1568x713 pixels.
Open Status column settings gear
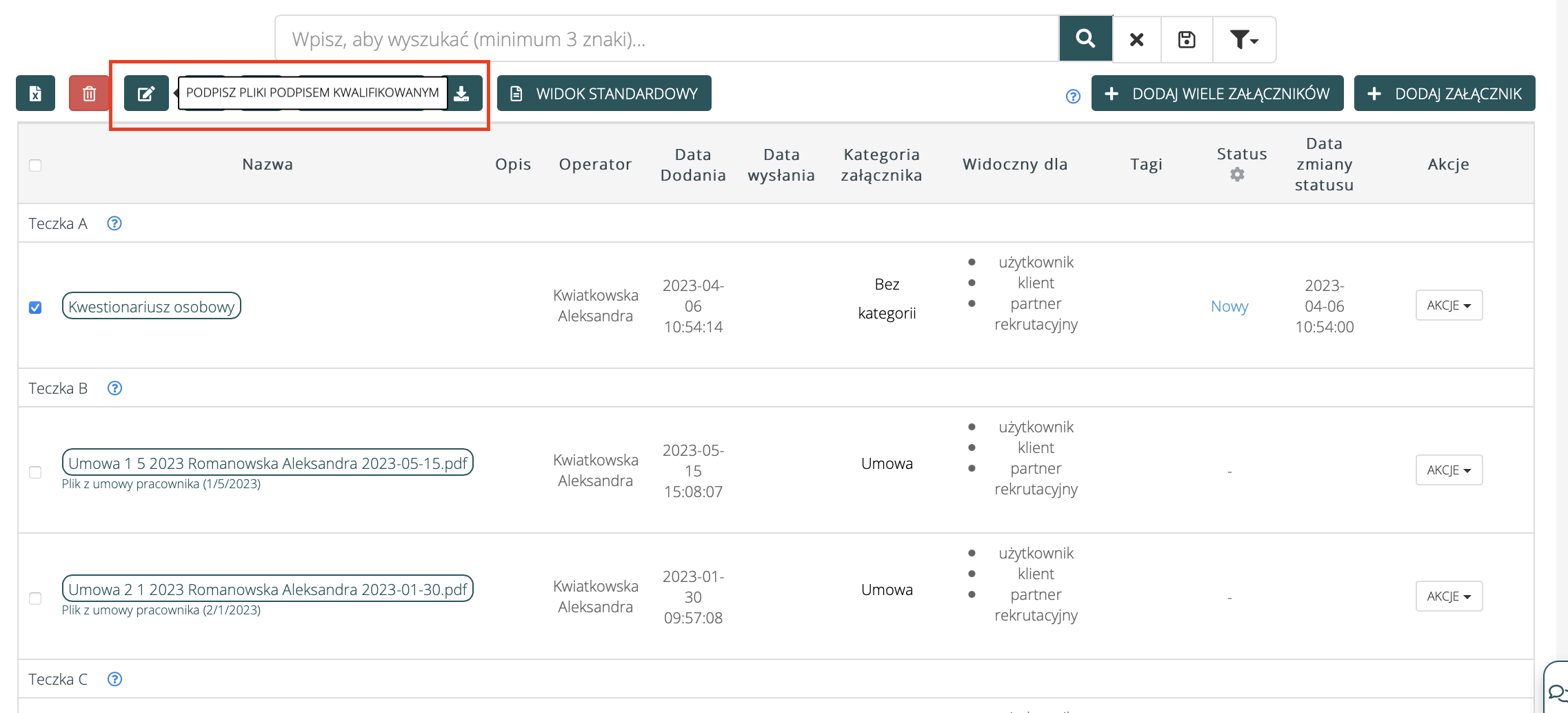(x=1237, y=174)
